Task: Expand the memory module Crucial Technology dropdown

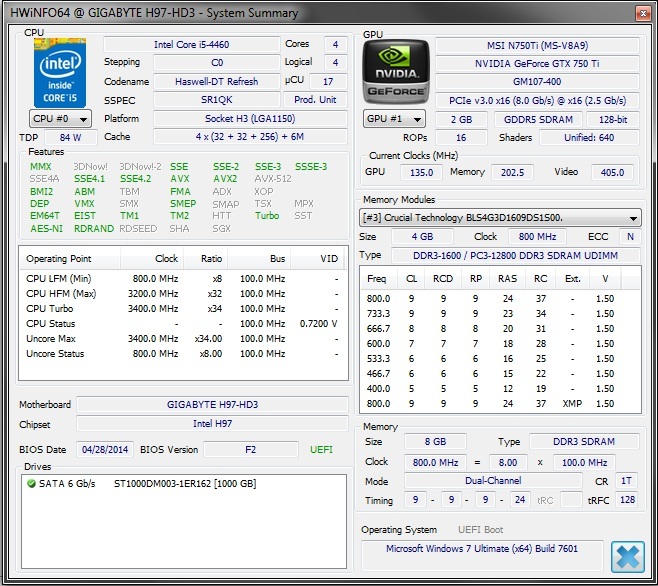Action: click(x=500, y=218)
